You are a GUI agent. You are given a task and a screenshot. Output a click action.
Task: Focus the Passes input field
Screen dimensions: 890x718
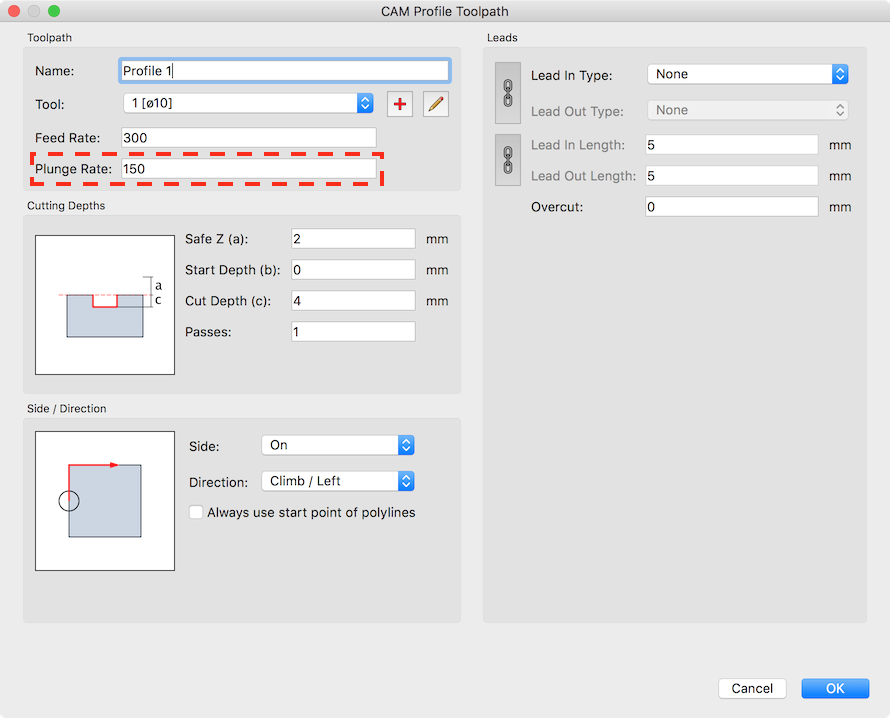tap(353, 332)
